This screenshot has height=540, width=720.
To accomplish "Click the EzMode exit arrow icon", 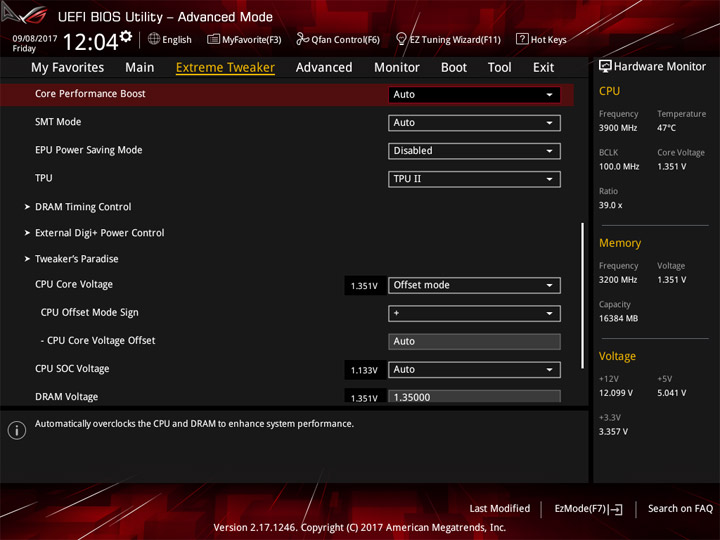I will pyautogui.click(x=616, y=509).
